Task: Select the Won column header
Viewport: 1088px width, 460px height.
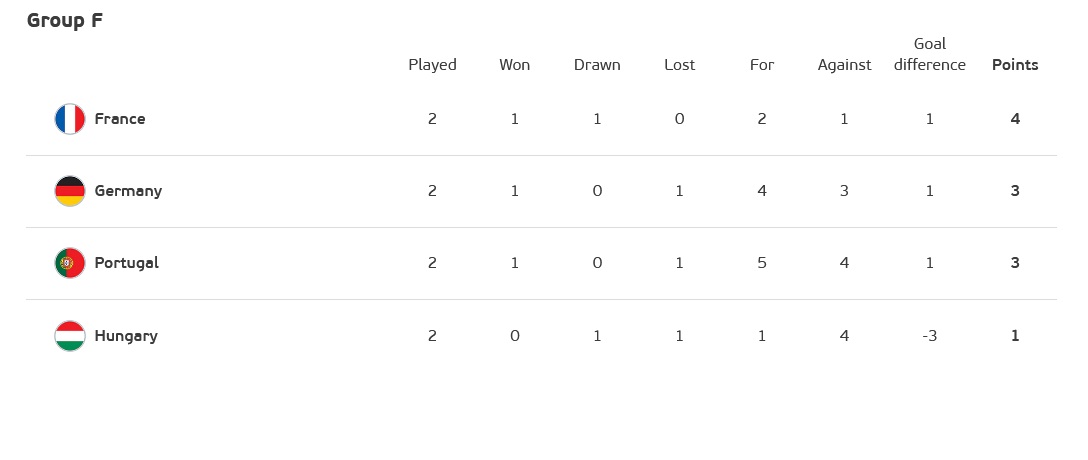Action: point(515,65)
